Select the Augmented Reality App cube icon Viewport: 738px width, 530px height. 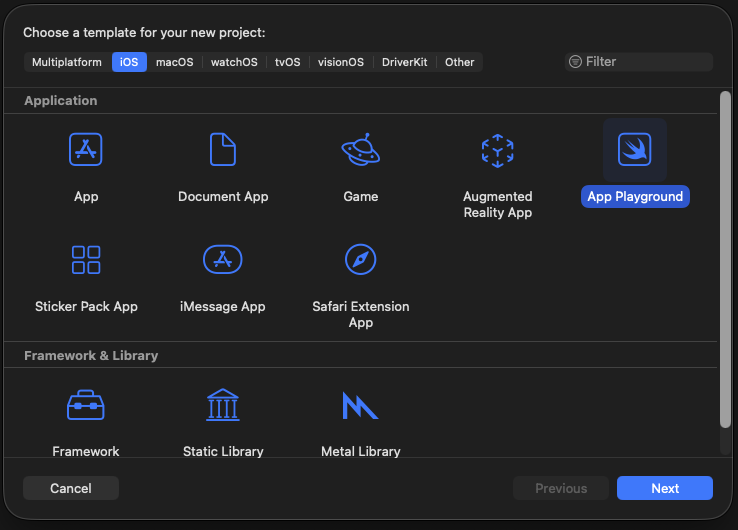click(497, 151)
